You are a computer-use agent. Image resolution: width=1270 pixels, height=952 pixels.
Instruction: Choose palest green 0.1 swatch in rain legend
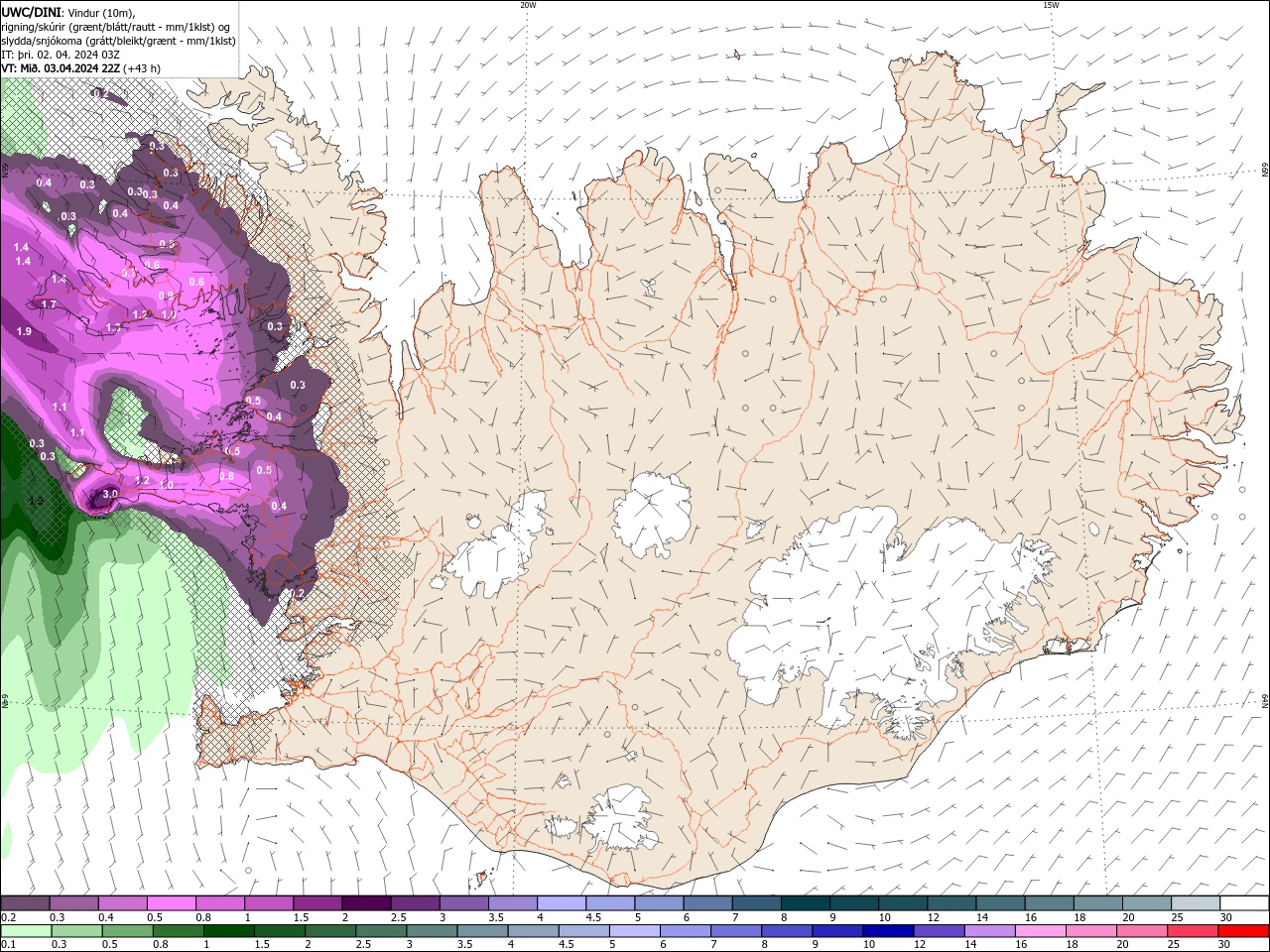(26, 931)
